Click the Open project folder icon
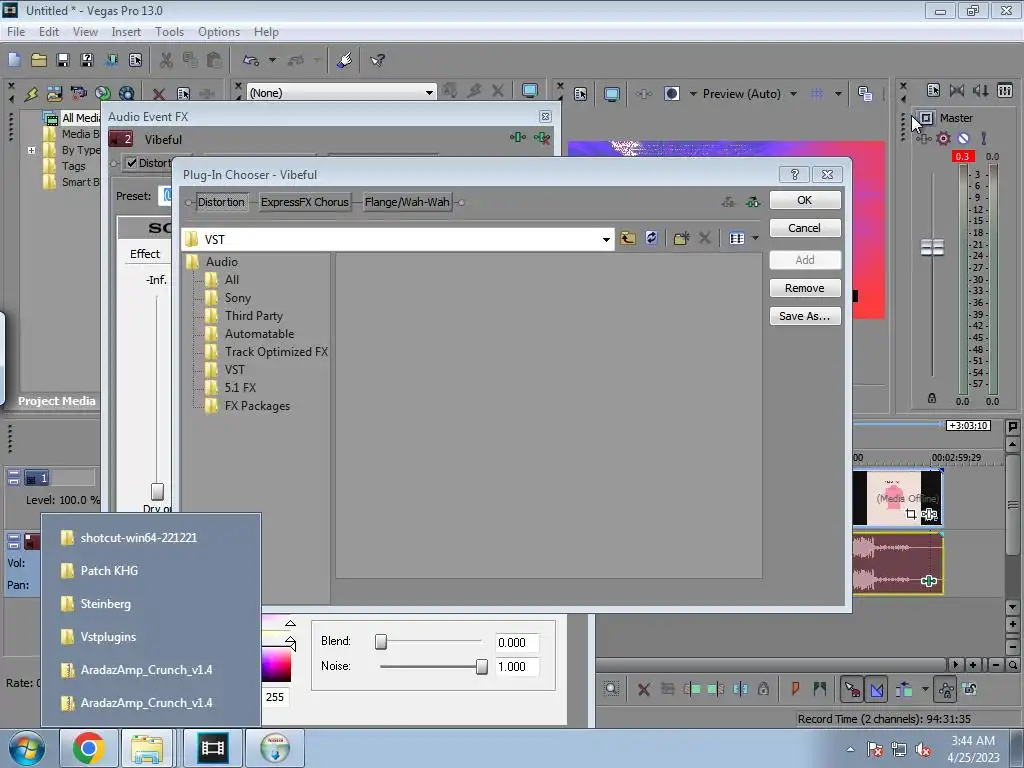The height and width of the screenshot is (768, 1024). 39,60
